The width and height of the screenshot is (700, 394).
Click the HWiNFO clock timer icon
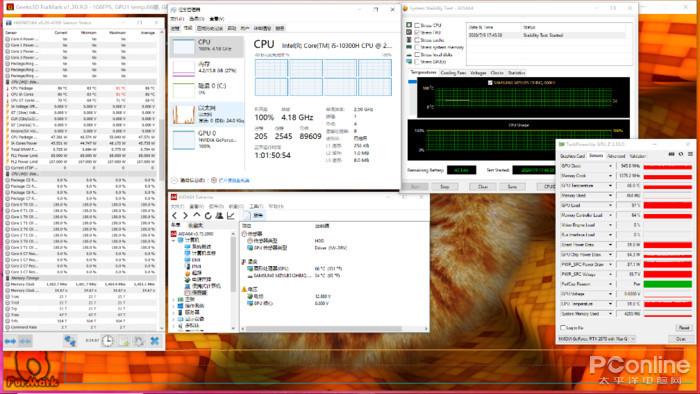[107, 341]
